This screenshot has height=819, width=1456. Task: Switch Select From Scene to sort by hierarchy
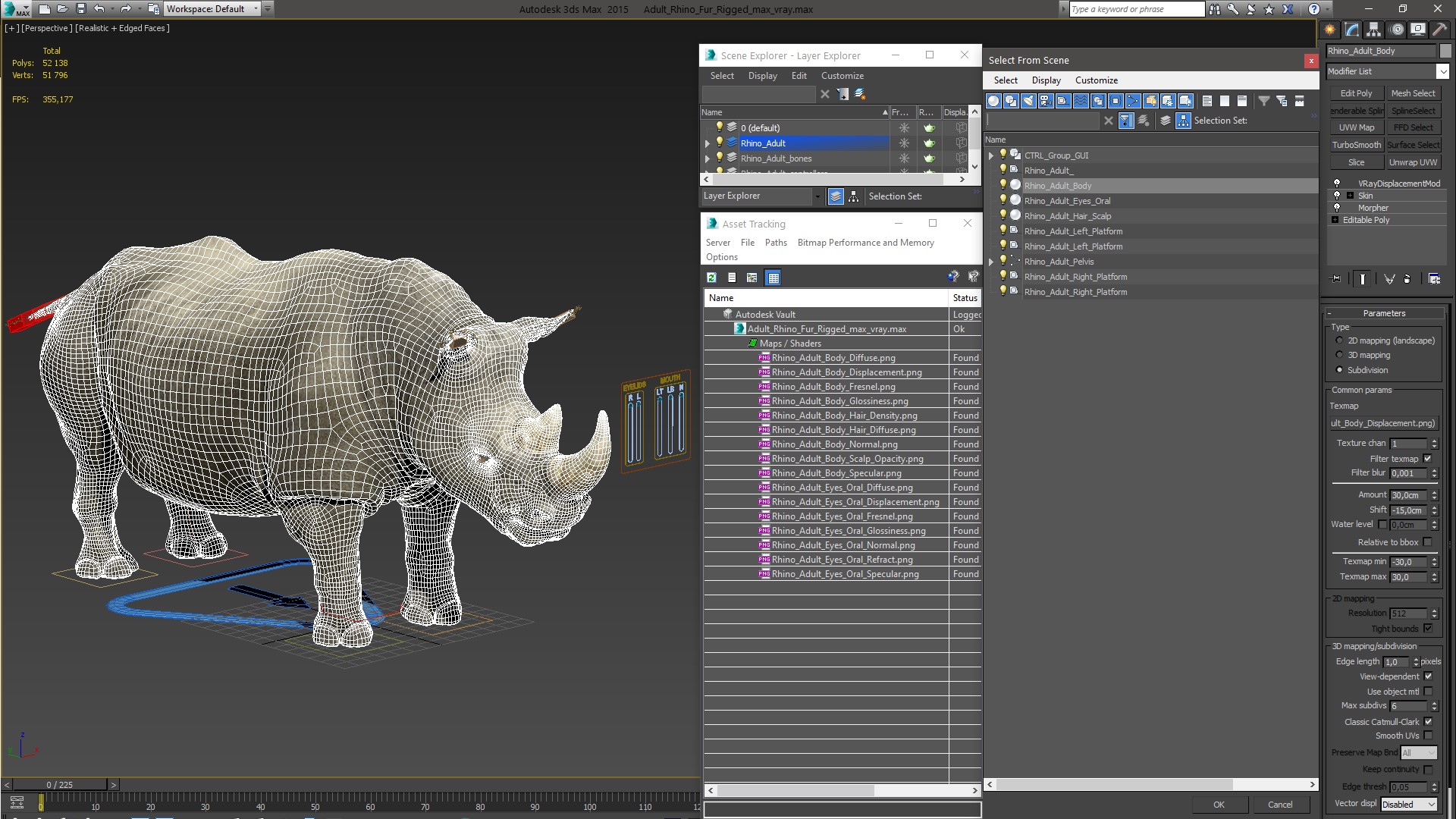point(1184,121)
